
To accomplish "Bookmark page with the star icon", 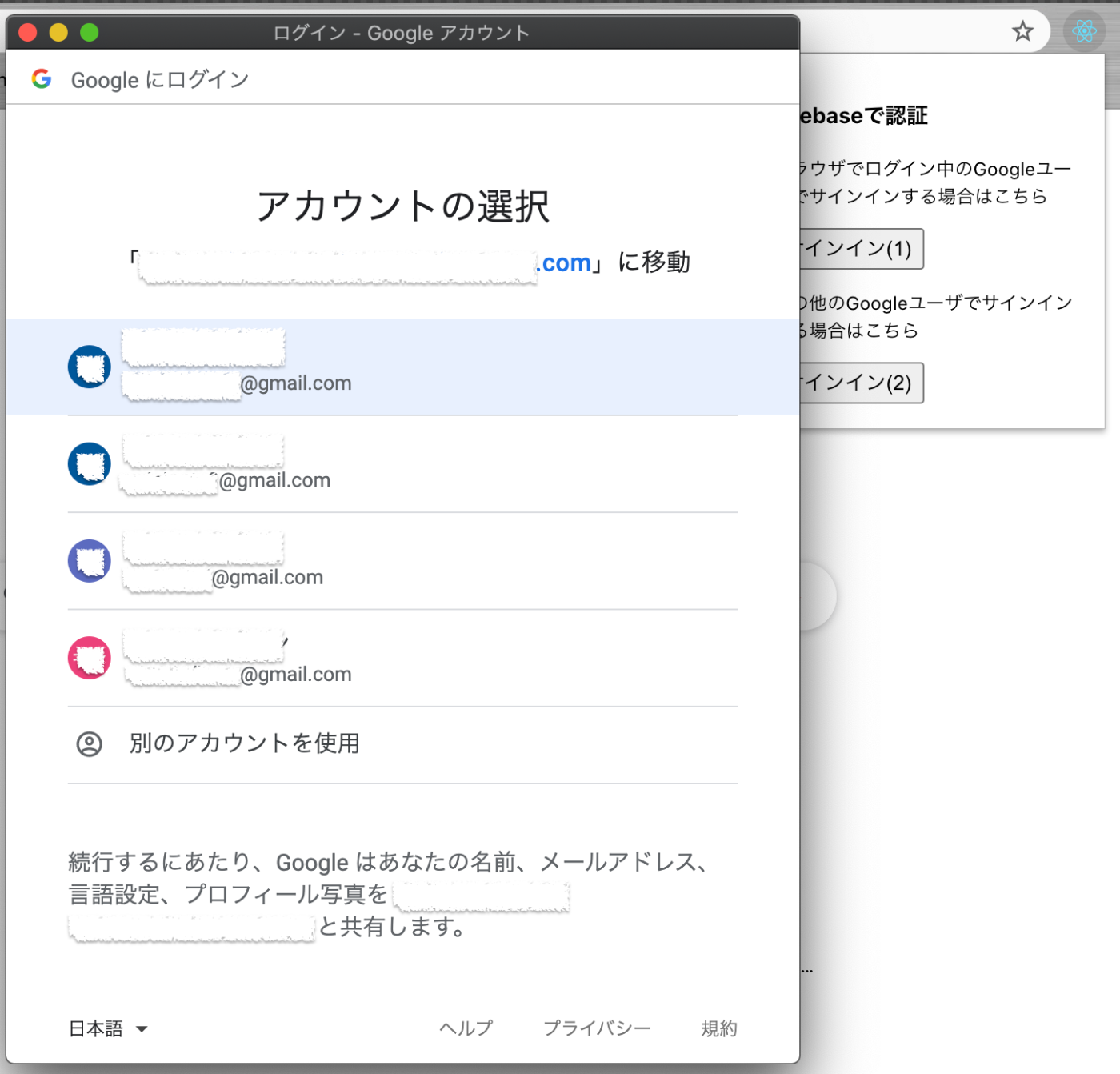I will point(1022,31).
